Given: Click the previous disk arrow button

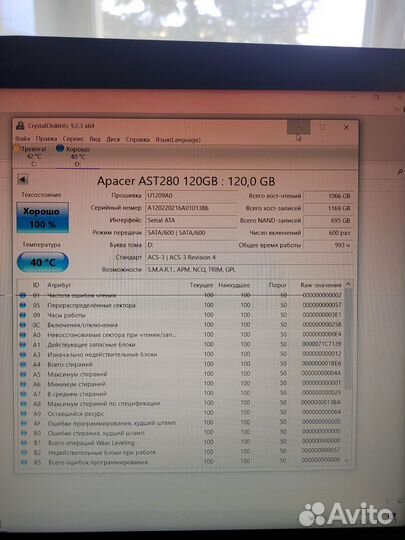Looking at the screenshot, I should 22,179.
